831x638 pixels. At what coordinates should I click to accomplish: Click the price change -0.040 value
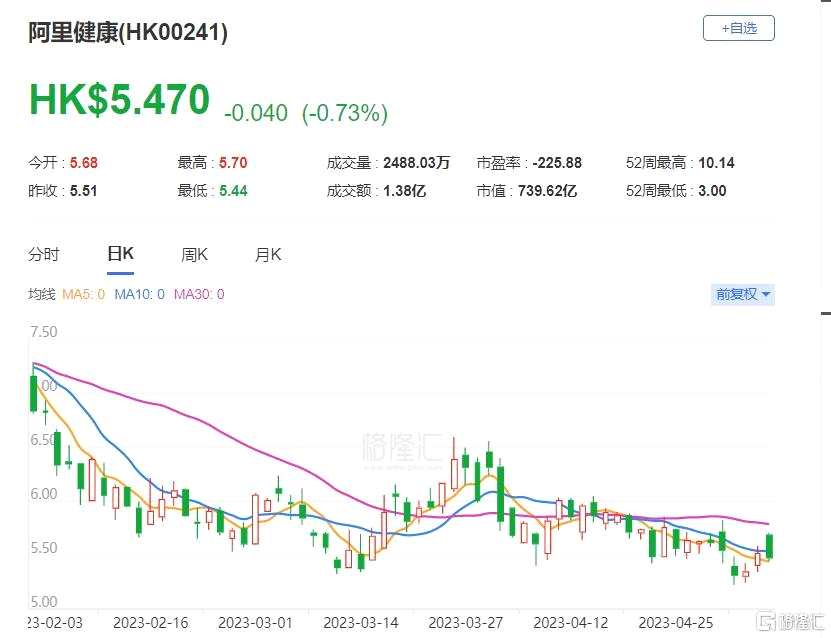(256, 113)
